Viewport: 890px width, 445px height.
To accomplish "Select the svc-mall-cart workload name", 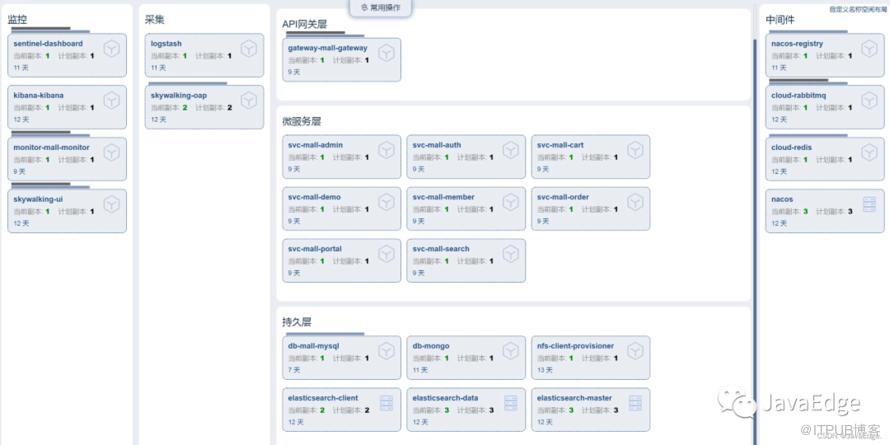I will pyautogui.click(x=560, y=145).
